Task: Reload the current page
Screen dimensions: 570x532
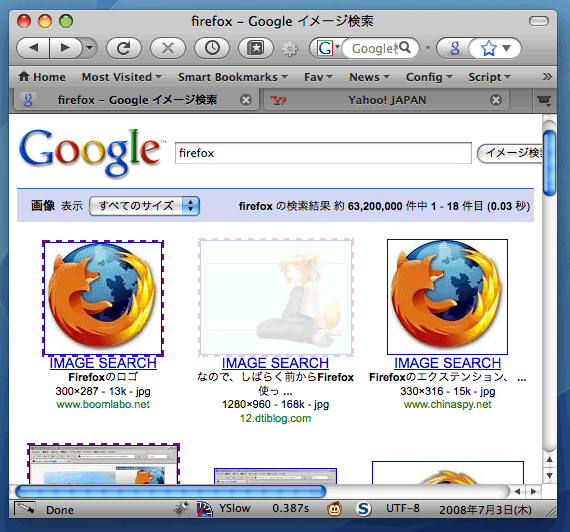Action: click(124, 48)
